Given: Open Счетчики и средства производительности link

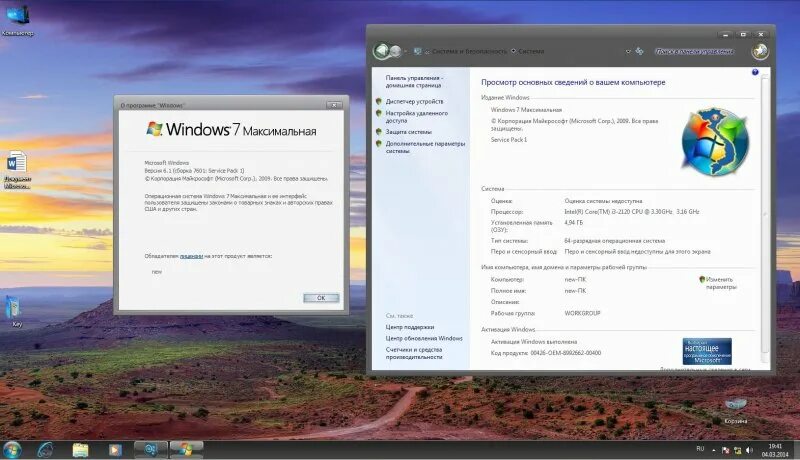Looking at the screenshot, I should coord(414,353).
